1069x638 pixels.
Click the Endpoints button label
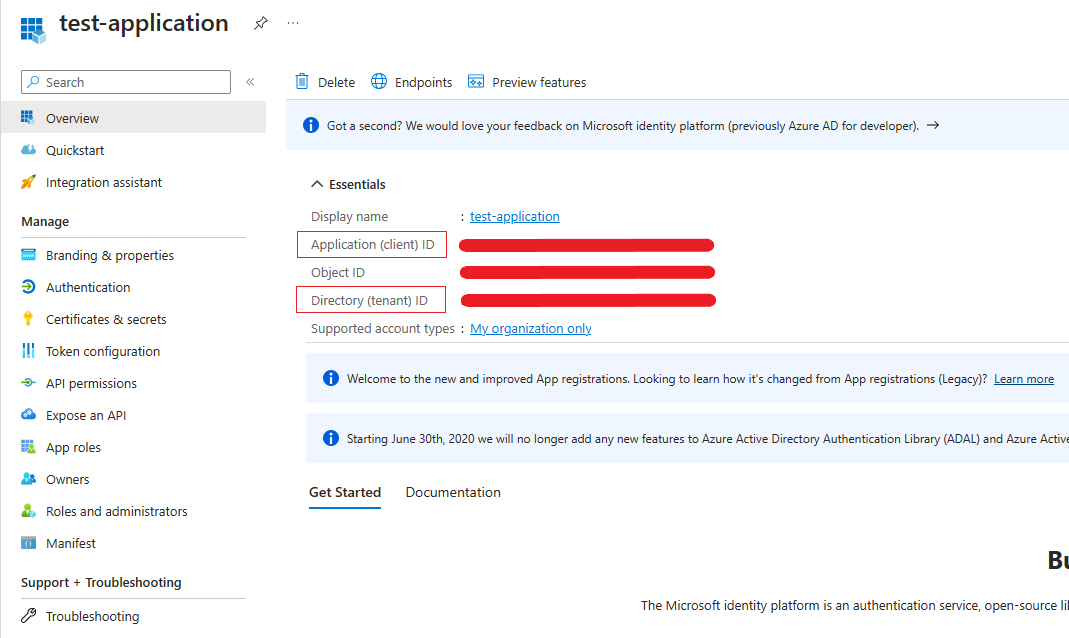tap(423, 82)
